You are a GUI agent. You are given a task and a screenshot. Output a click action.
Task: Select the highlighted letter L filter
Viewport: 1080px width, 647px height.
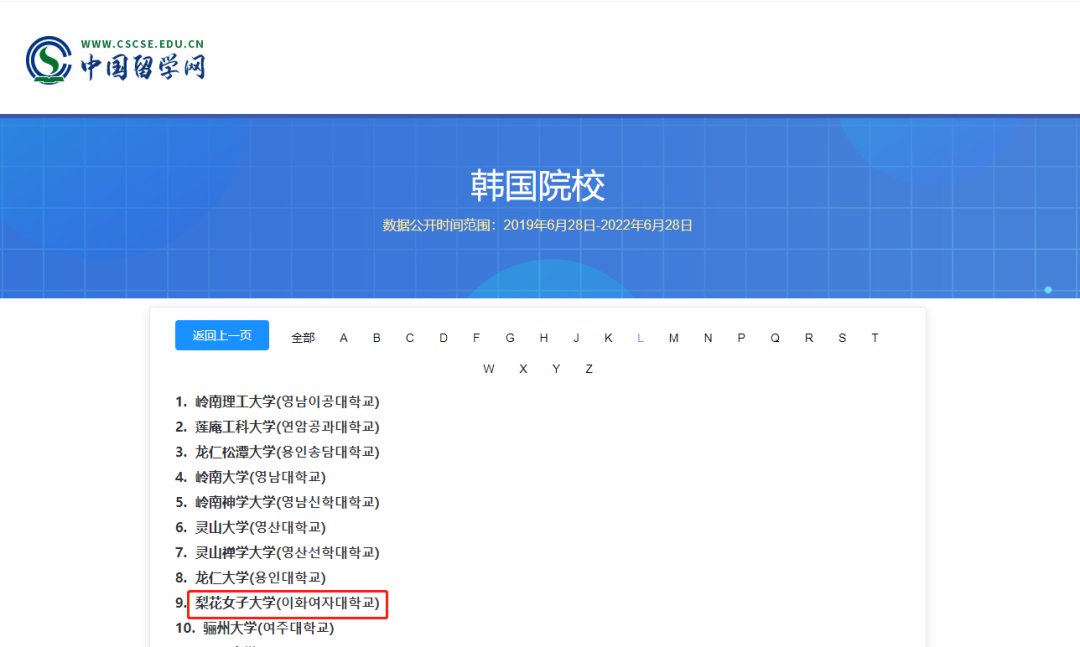(641, 338)
